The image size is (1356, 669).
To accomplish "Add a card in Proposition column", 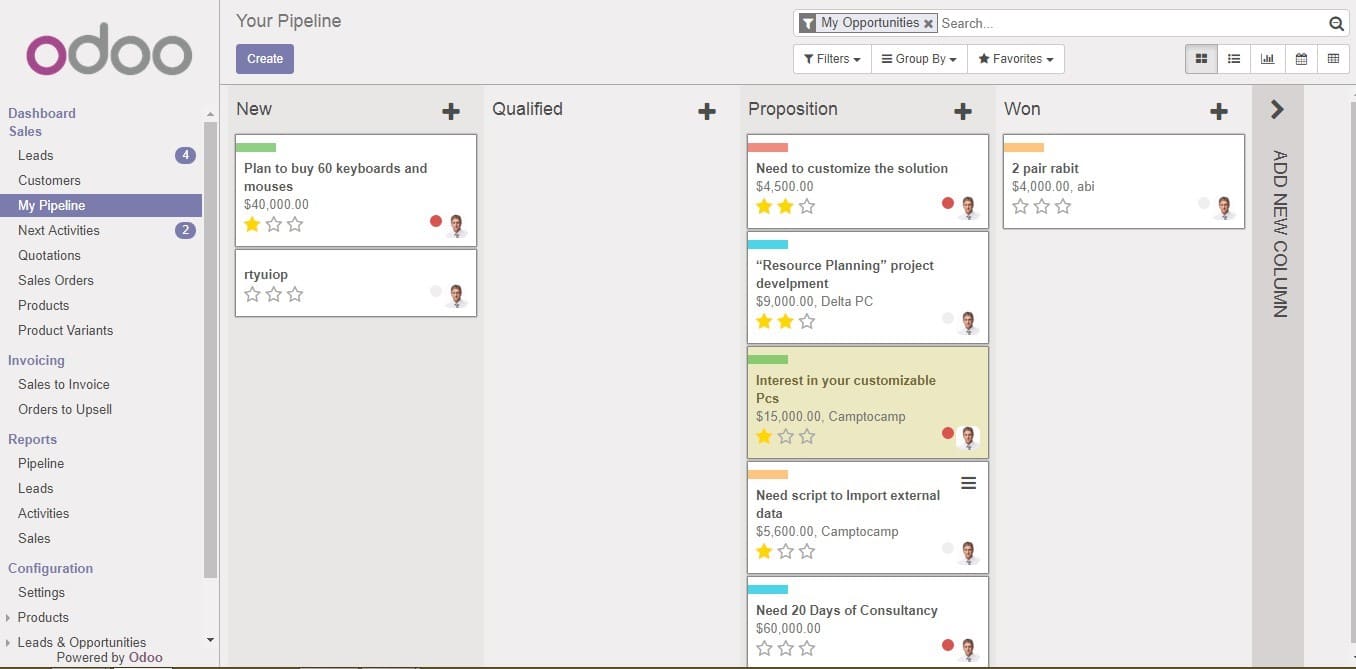I will [963, 111].
